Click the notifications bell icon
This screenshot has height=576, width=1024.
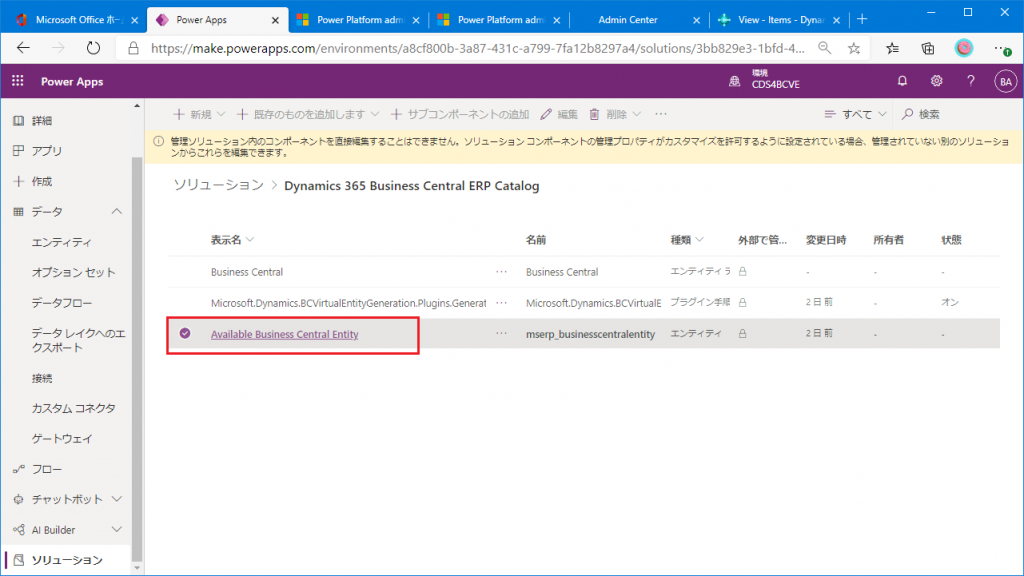click(902, 81)
